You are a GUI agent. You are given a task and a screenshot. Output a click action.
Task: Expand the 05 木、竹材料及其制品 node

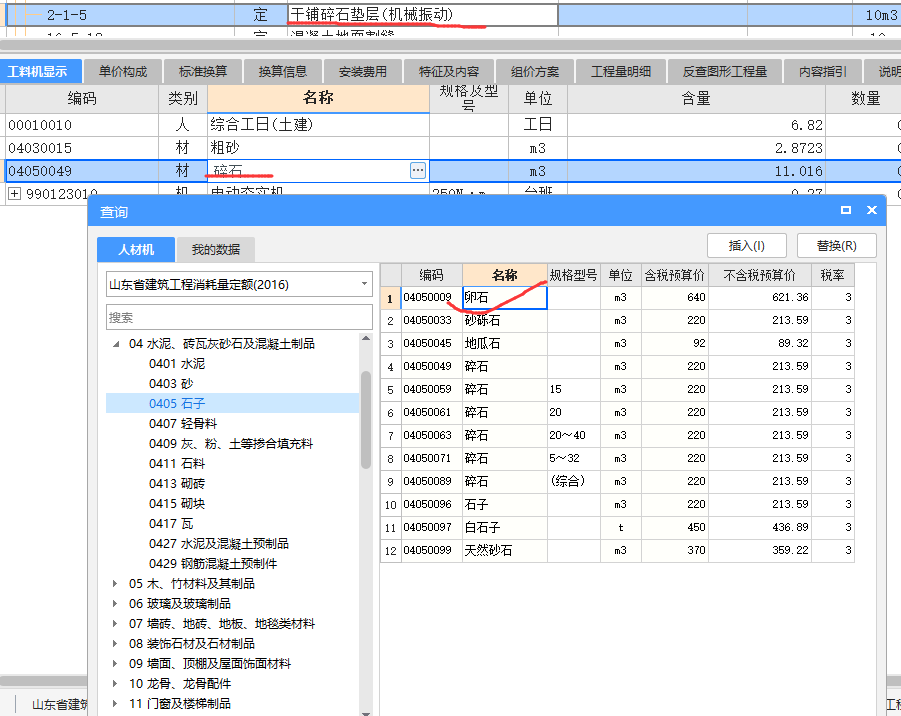[x=115, y=584]
